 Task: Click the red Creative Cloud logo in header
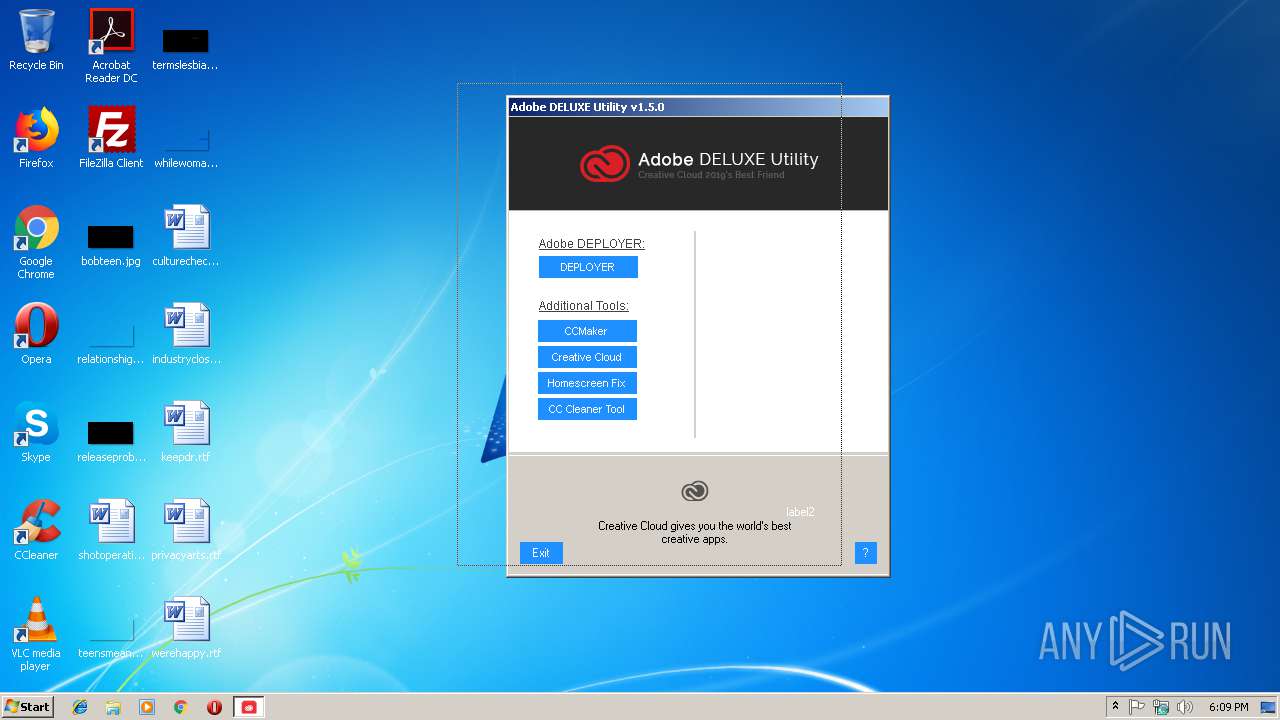coord(605,164)
